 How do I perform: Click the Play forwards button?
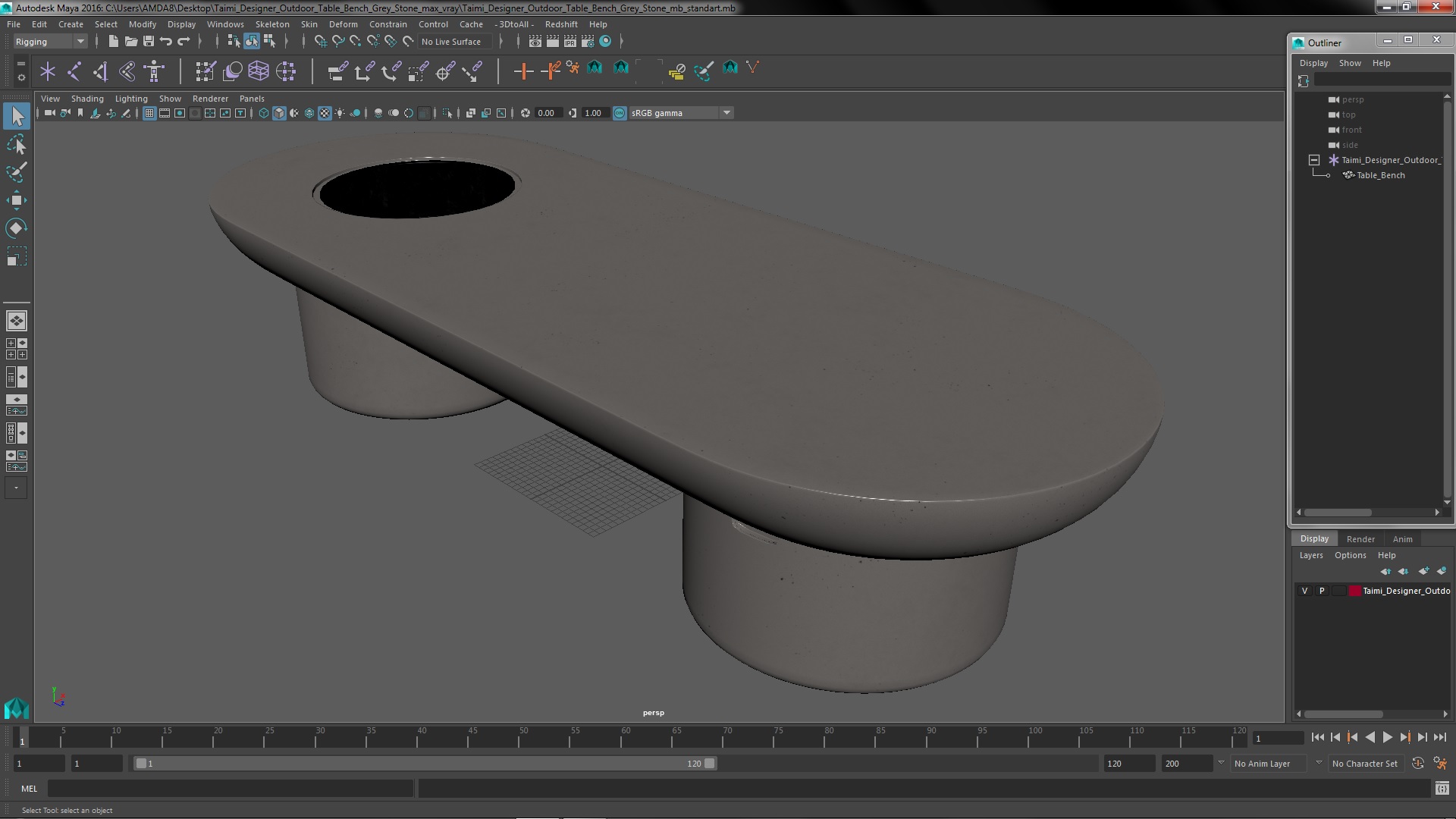(x=1387, y=737)
